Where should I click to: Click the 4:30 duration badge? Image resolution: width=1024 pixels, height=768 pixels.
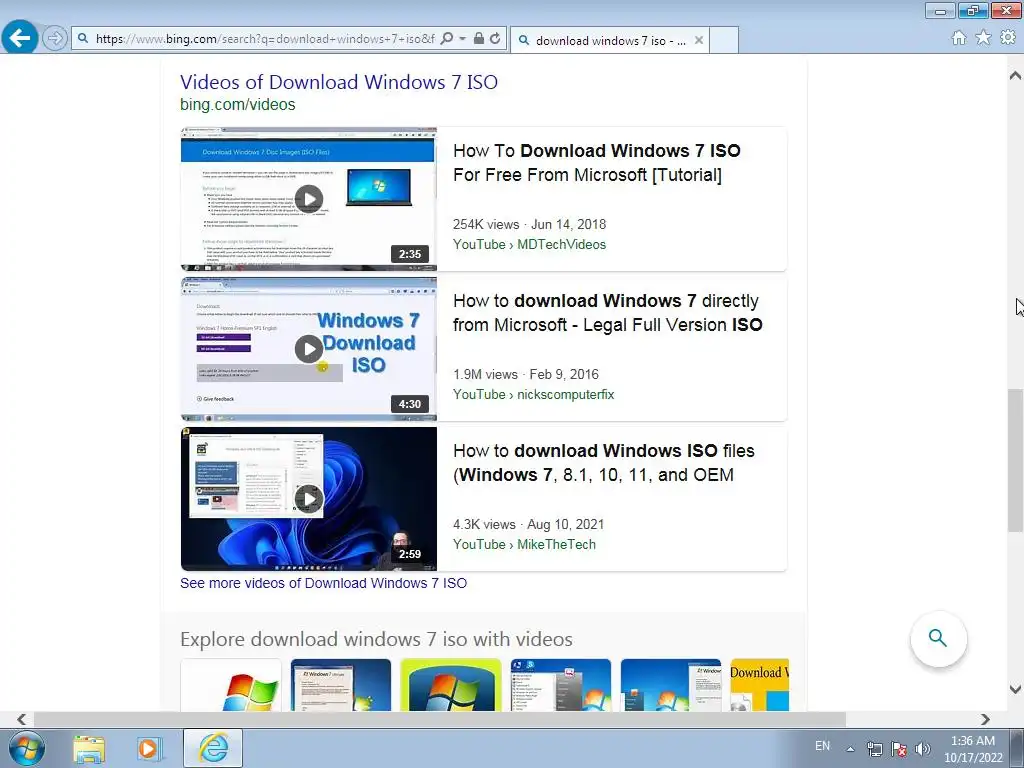click(410, 404)
